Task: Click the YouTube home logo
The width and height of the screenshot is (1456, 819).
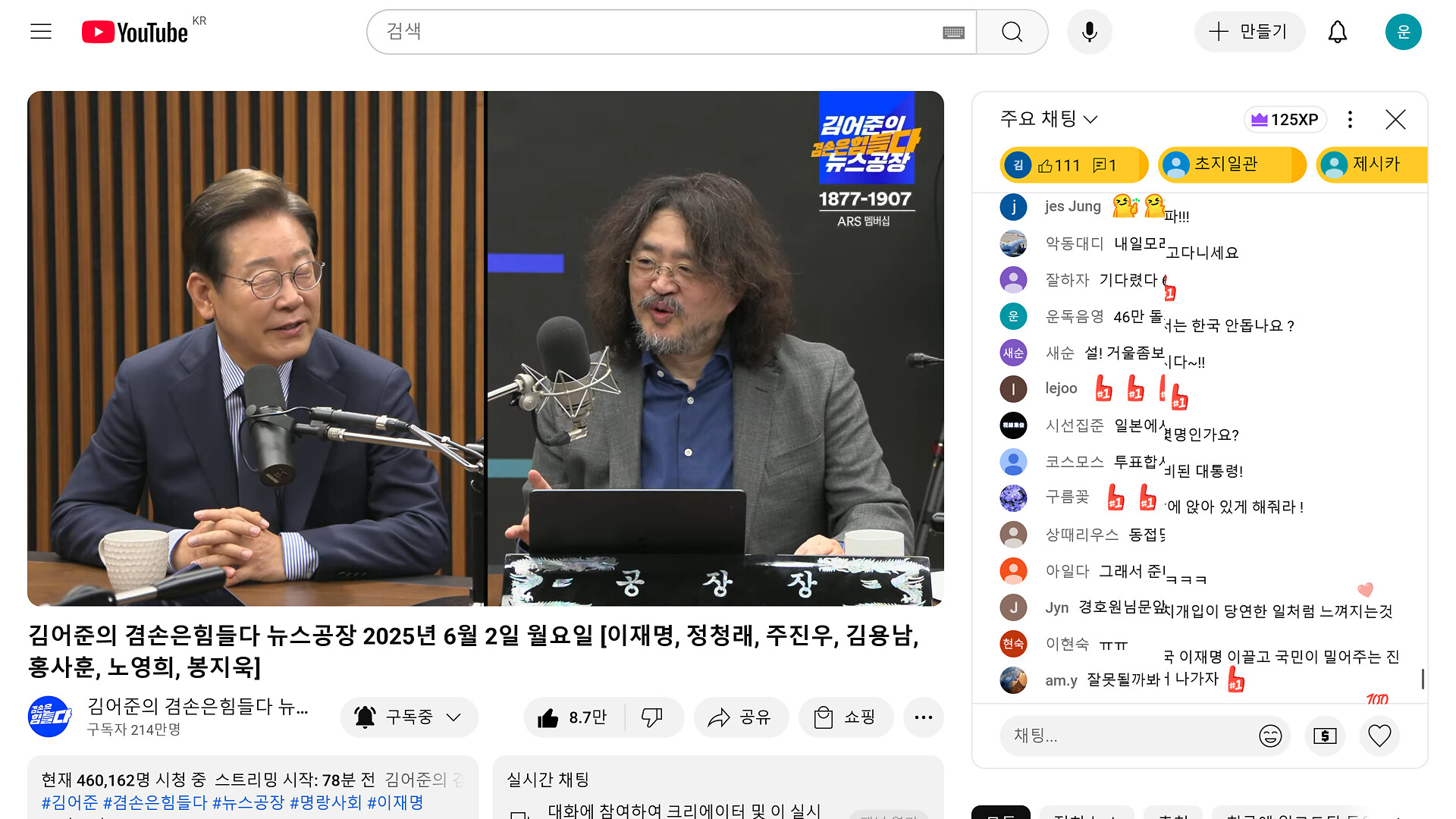Action: (x=136, y=32)
